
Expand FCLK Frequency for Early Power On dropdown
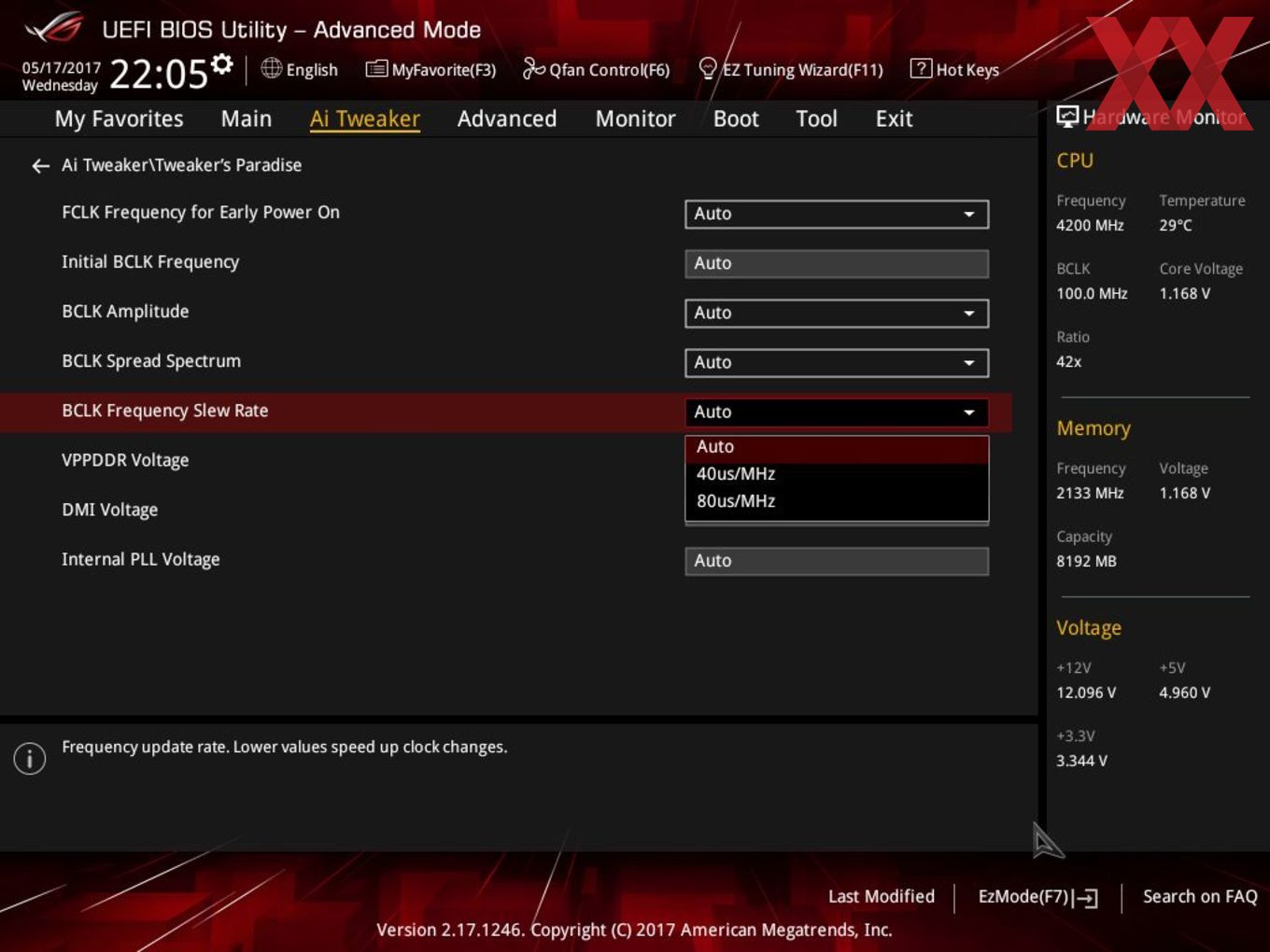(x=837, y=214)
